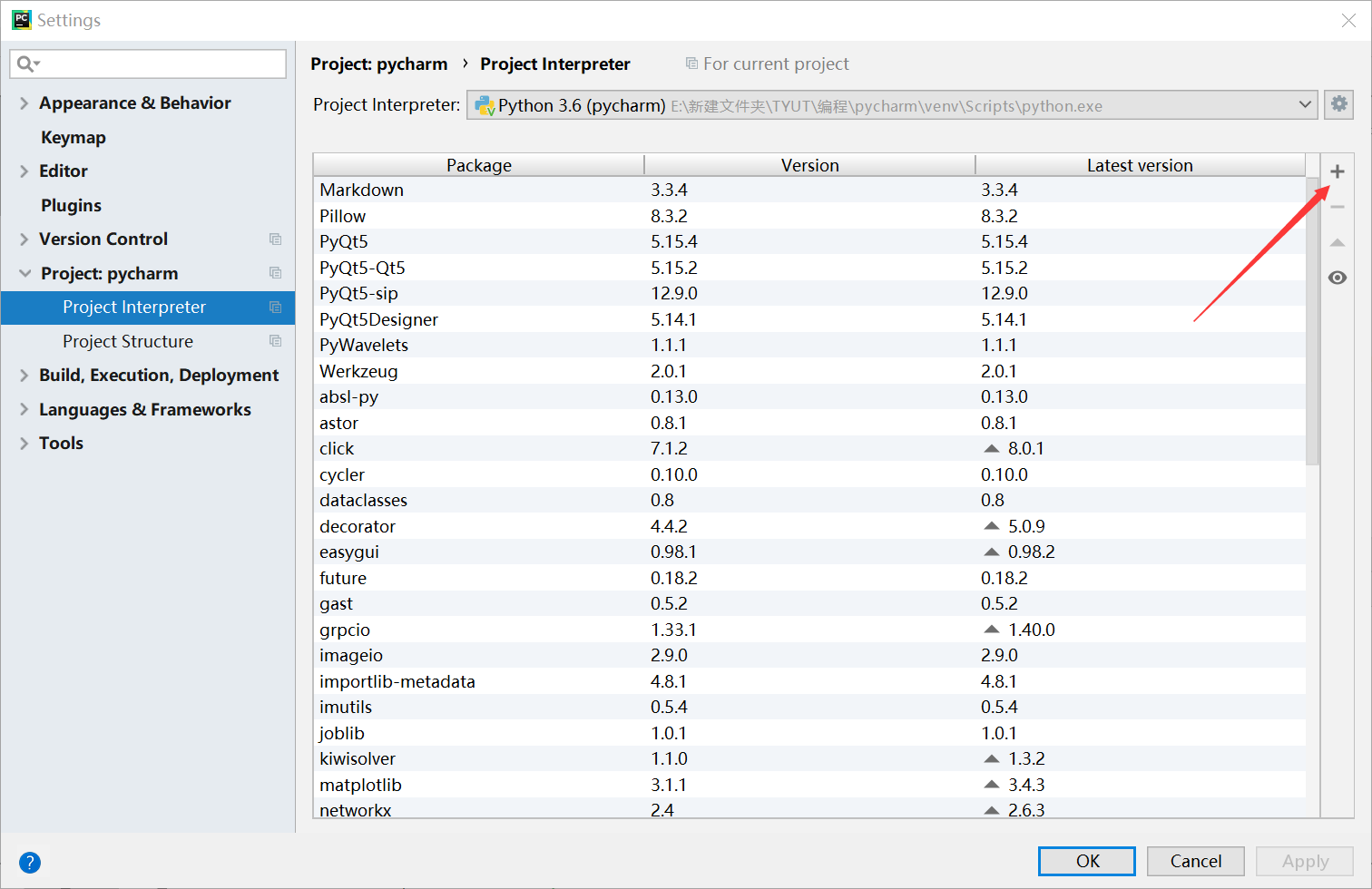Click the package list vertical scrollbar
Viewport: 1372px width, 889px height.
click(x=1312, y=321)
